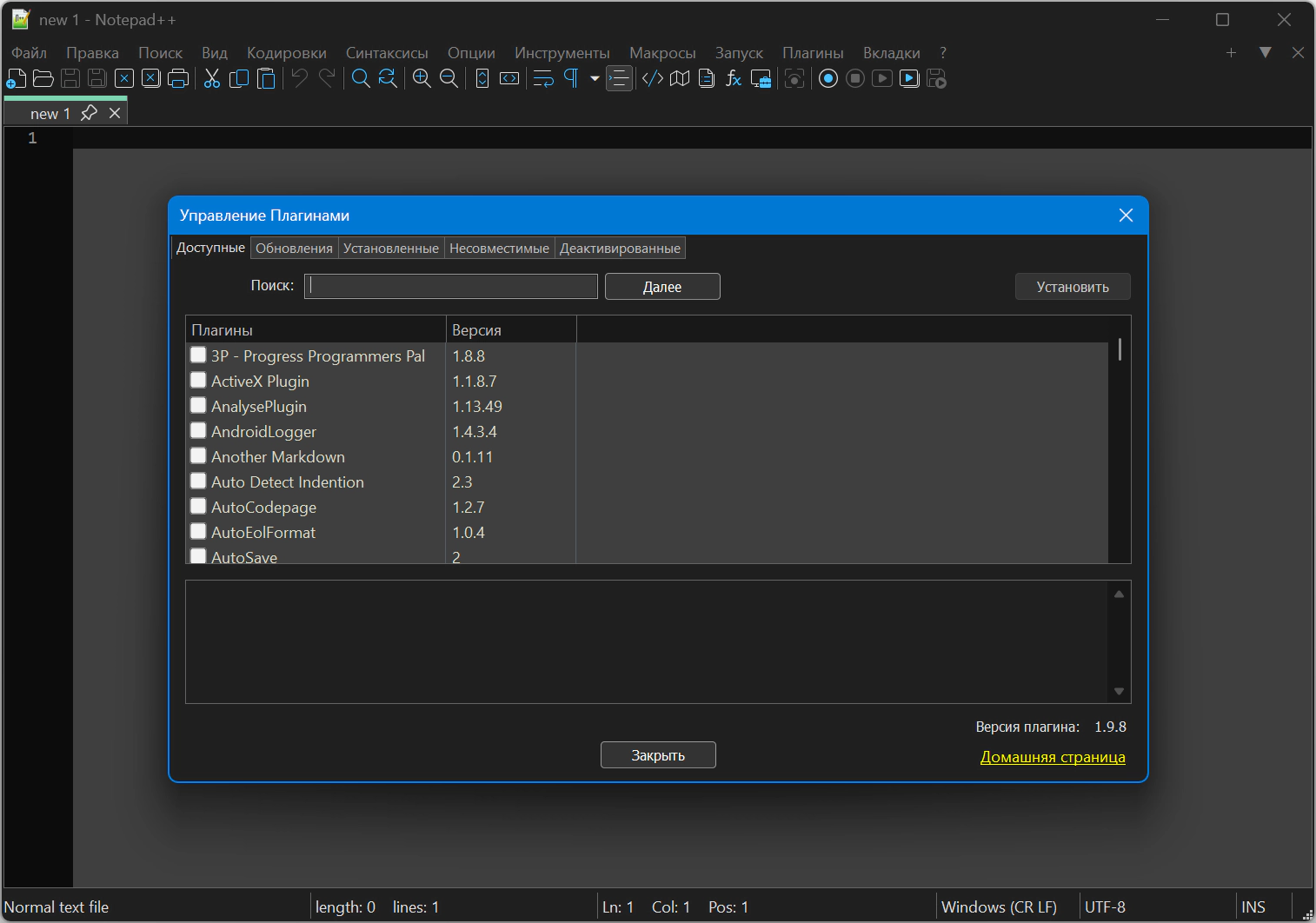Click the Open file folder icon
This screenshot has height=923, width=1316.
(x=43, y=79)
